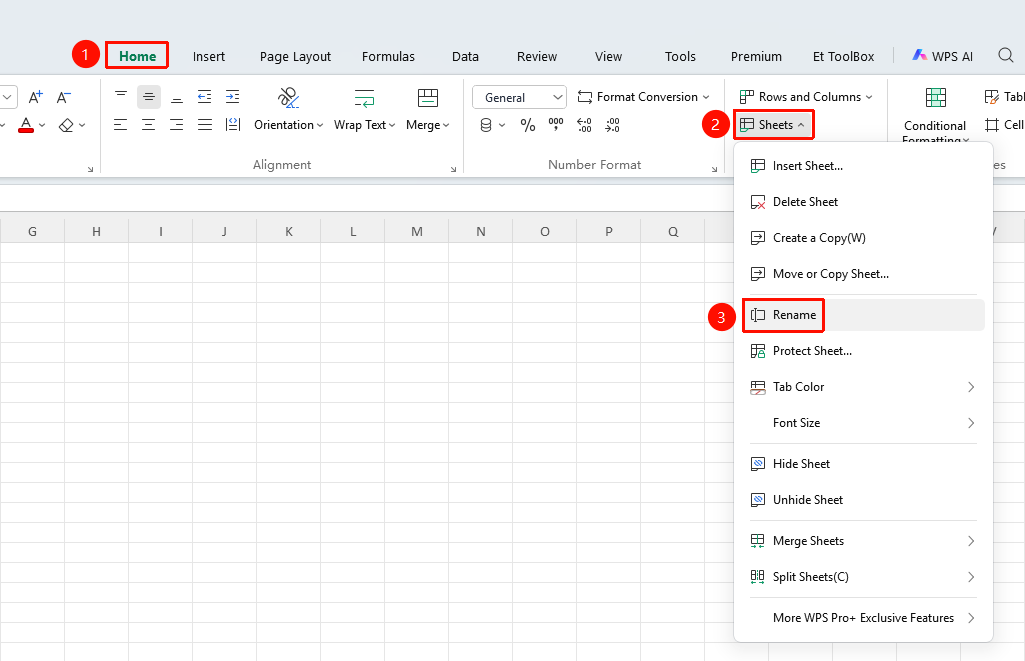1025x661 pixels.
Task: Click the Orientation text rotation icon
Action: pos(288,97)
